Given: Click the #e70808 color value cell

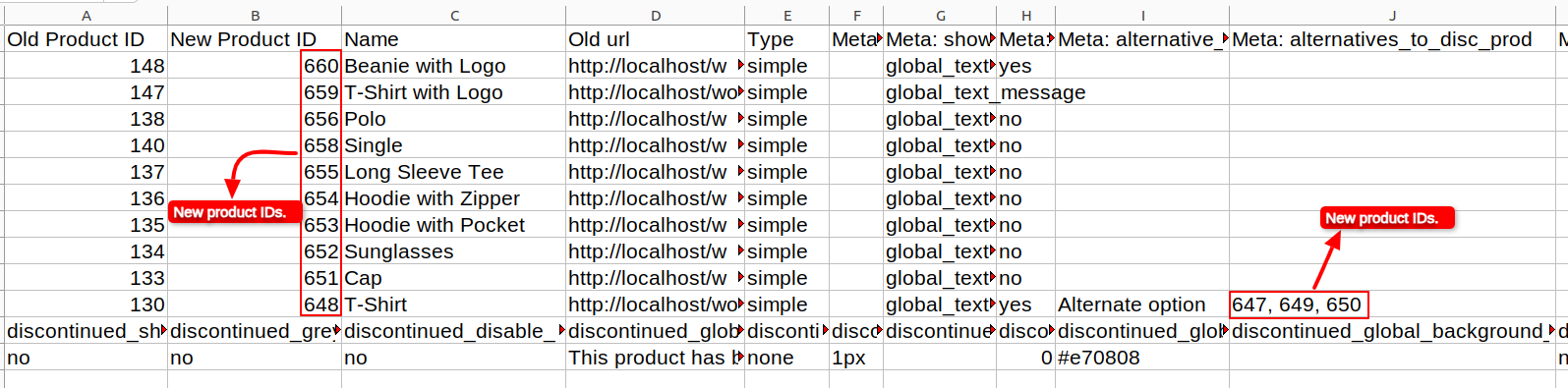Looking at the screenshot, I should pos(1142,358).
